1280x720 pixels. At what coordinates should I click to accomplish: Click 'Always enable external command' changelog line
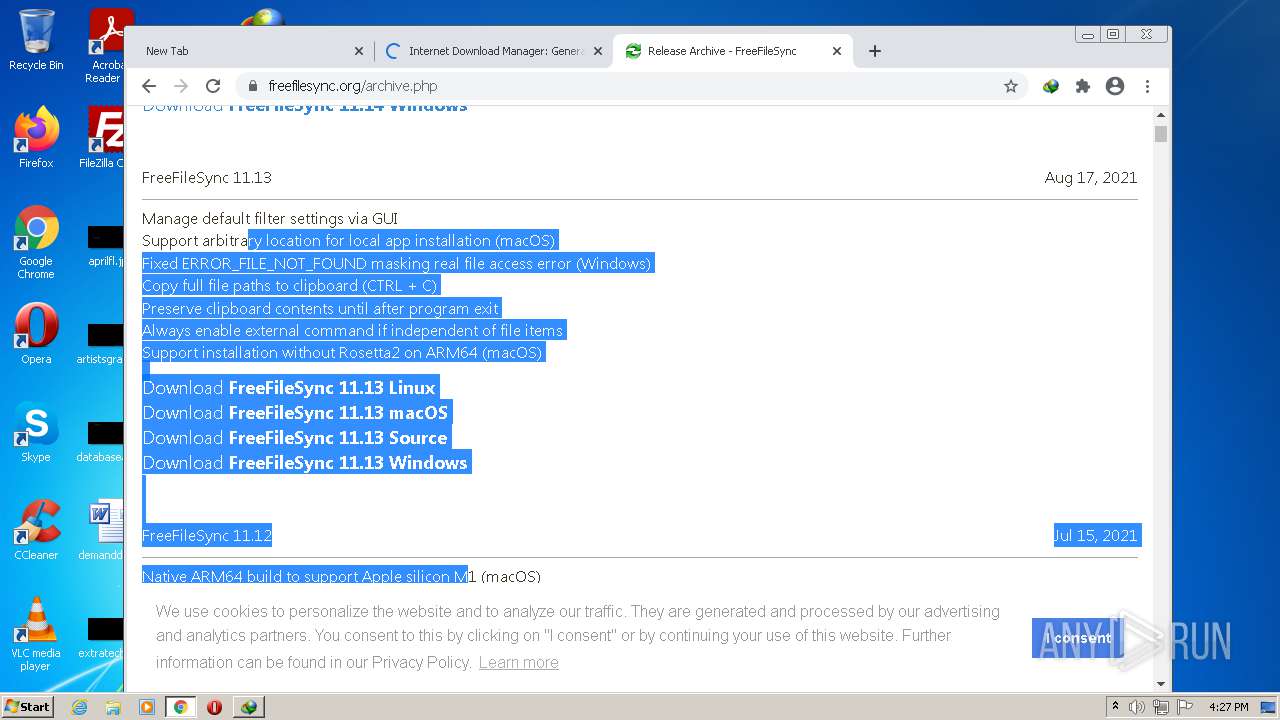(352, 331)
